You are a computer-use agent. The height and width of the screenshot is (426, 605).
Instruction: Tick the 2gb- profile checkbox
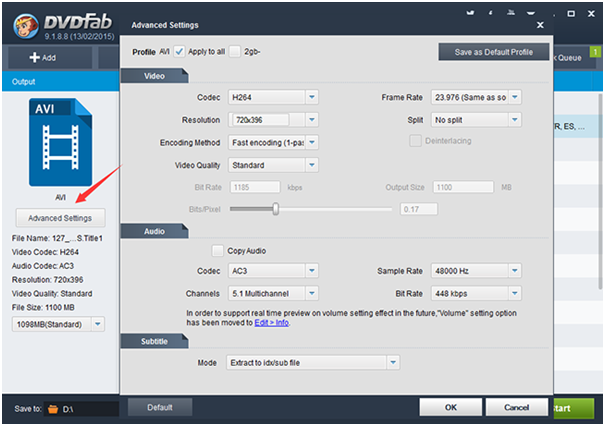tap(235, 51)
